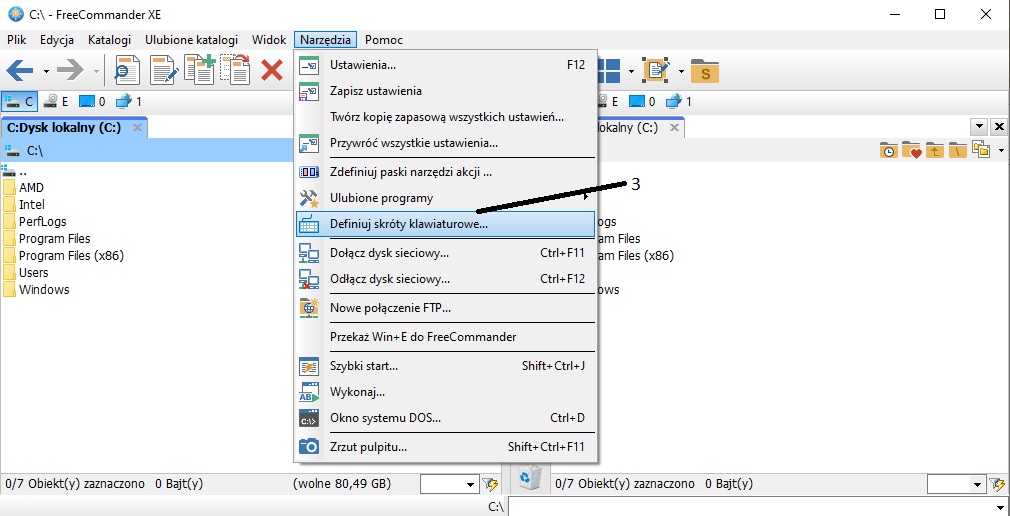
Task: Open the layout squares dropdown arrow
Action: [x=632, y=71]
